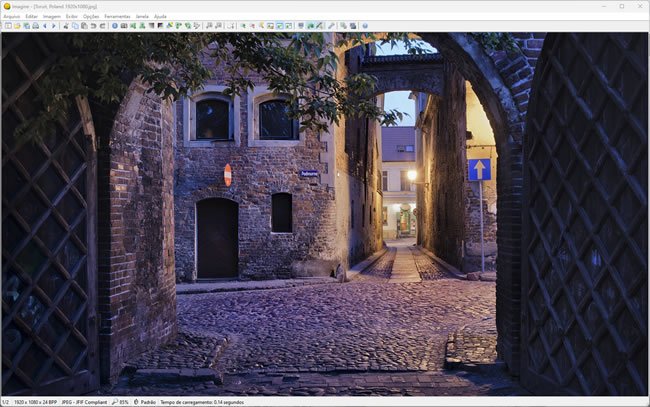The image size is (650, 407).
Task: Open the Editar menu
Action: click(x=32, y=16)
